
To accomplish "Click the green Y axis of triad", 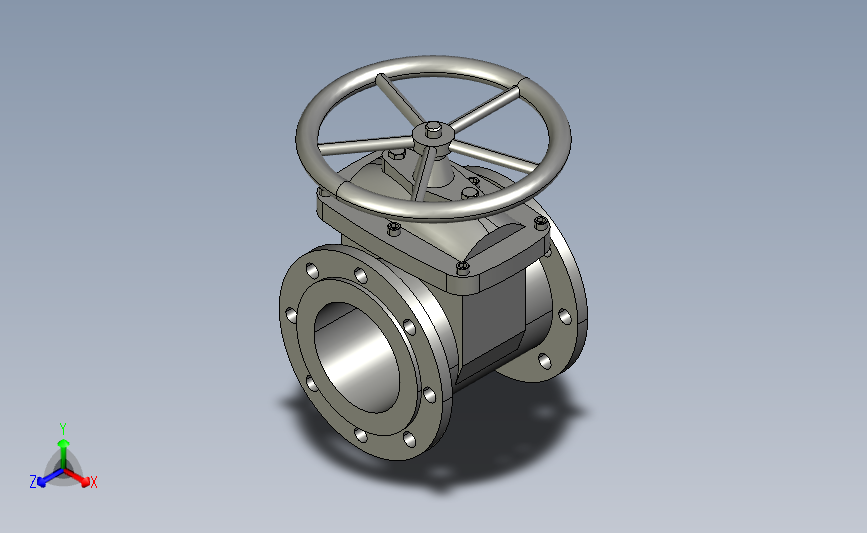I will [x=63, y=454].
